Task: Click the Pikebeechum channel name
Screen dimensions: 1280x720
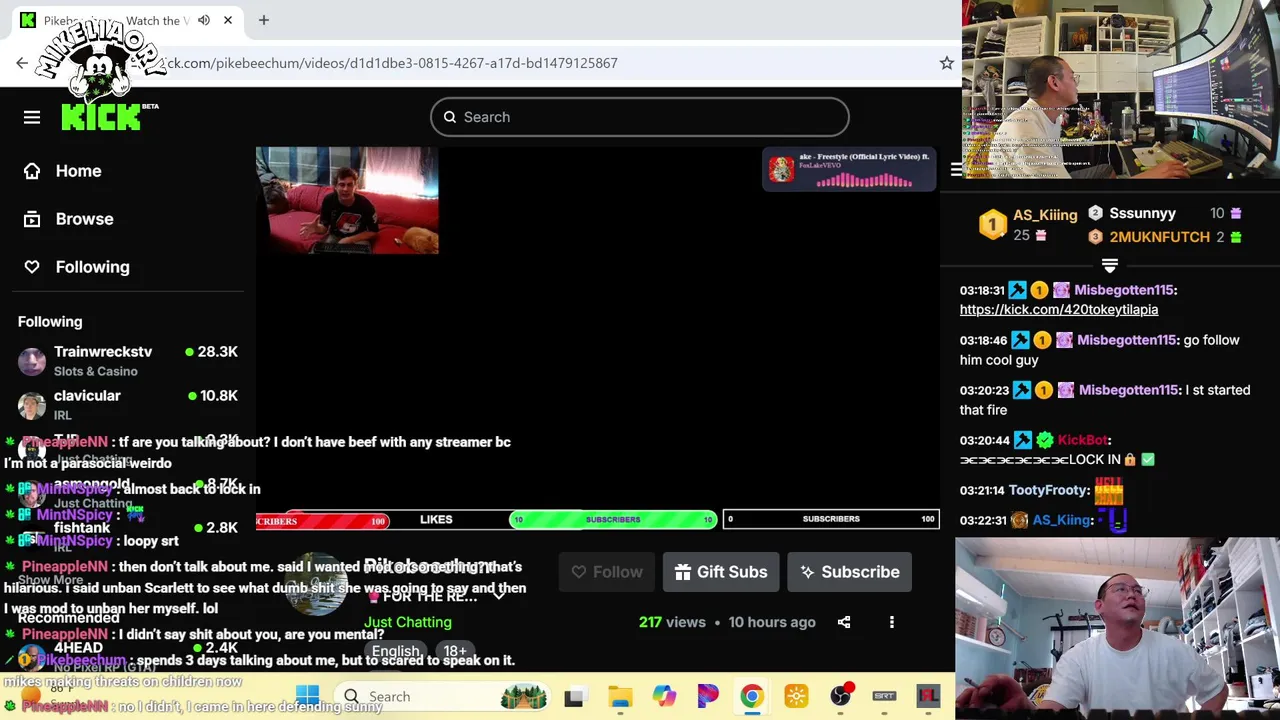Action: (x=430, y=568)
